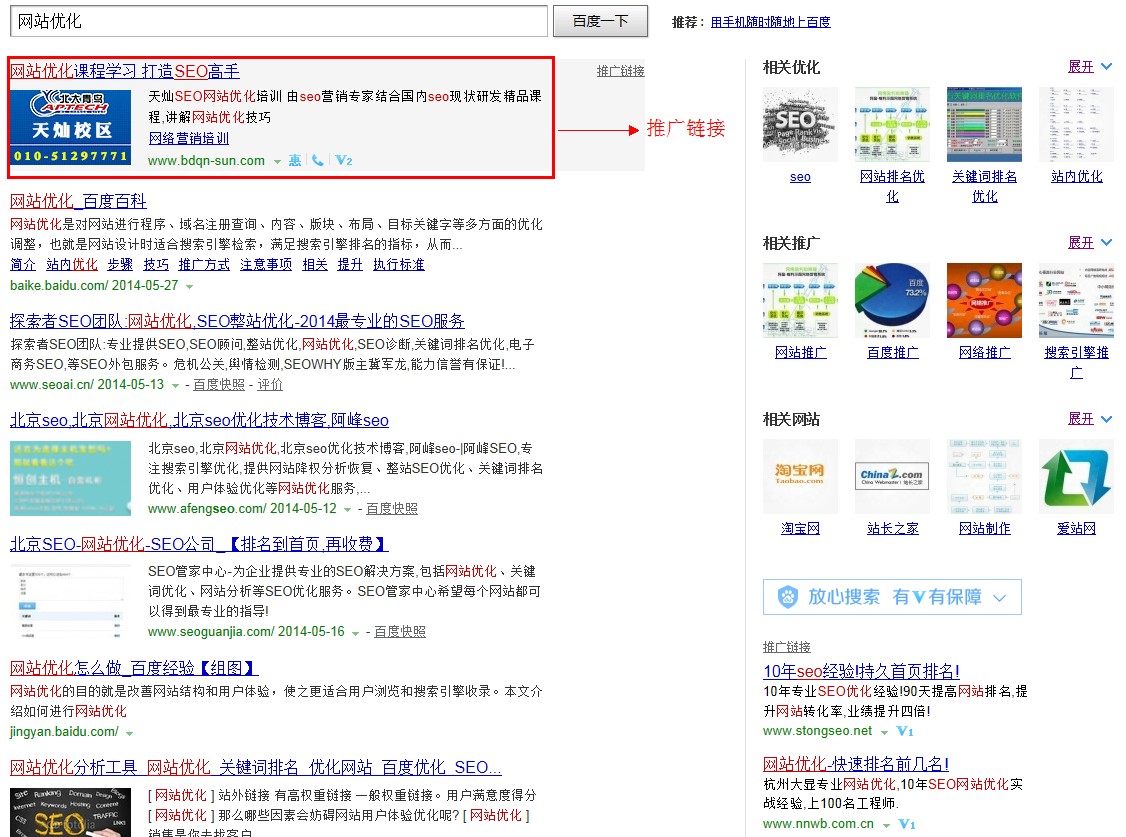The width and height of the screenshot is (1126, 837).
Task: Click the V2 verification badge beside bdqn-sun.com
Action: pyautogui.click(x=344, y=160)
